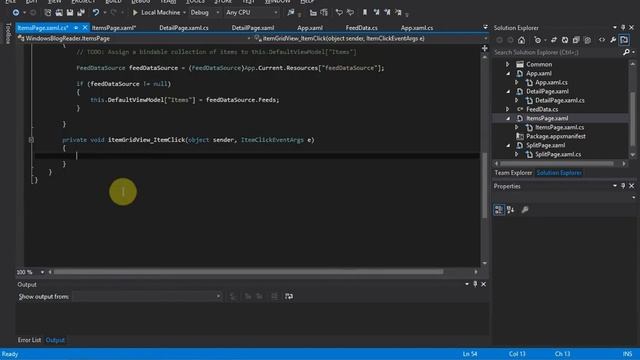Switch to the DetailPage.xaml tab
This screenshot has width=640, height=360.
click(x=253, y=28)
